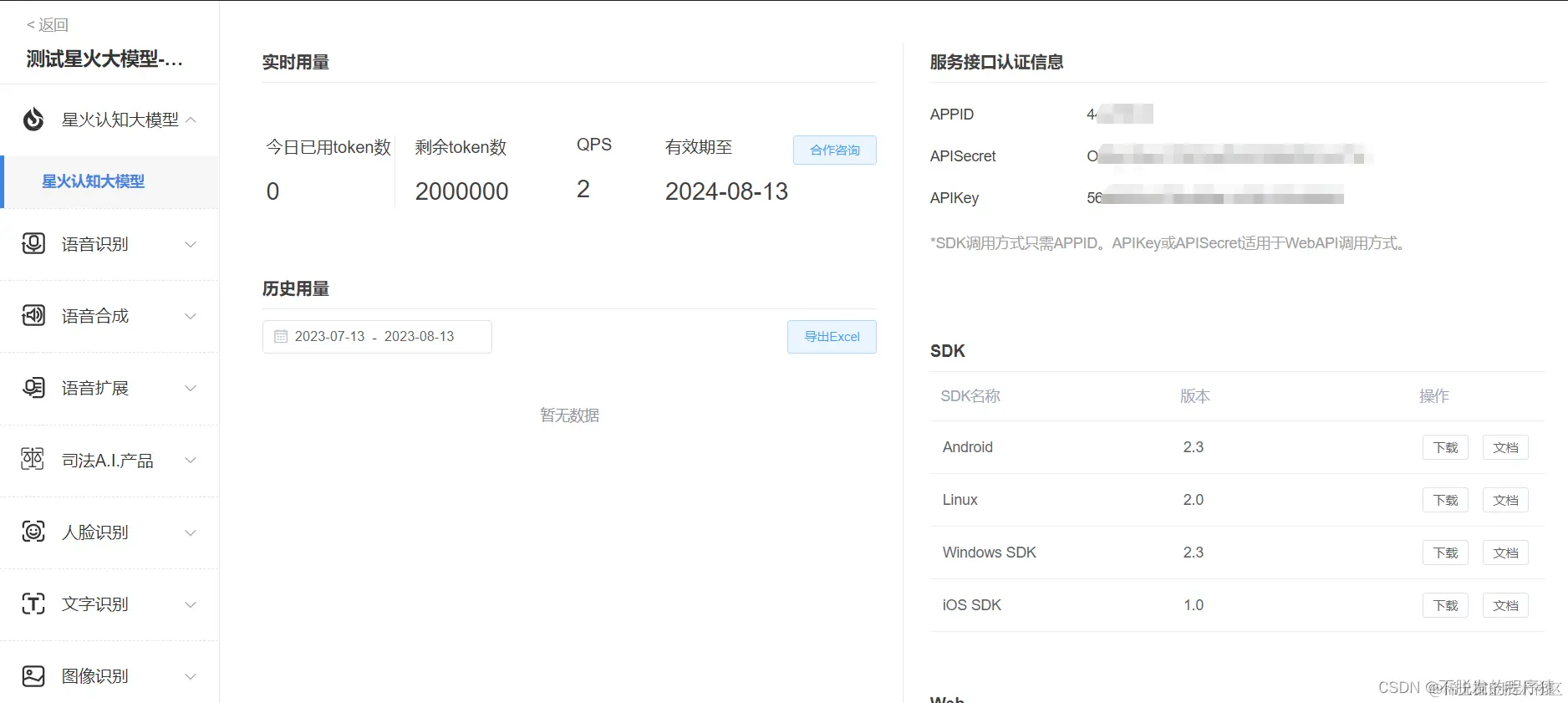Open the Android SDK 文档
Screen dimensions: 1568x703
[x=1505, y=447]
